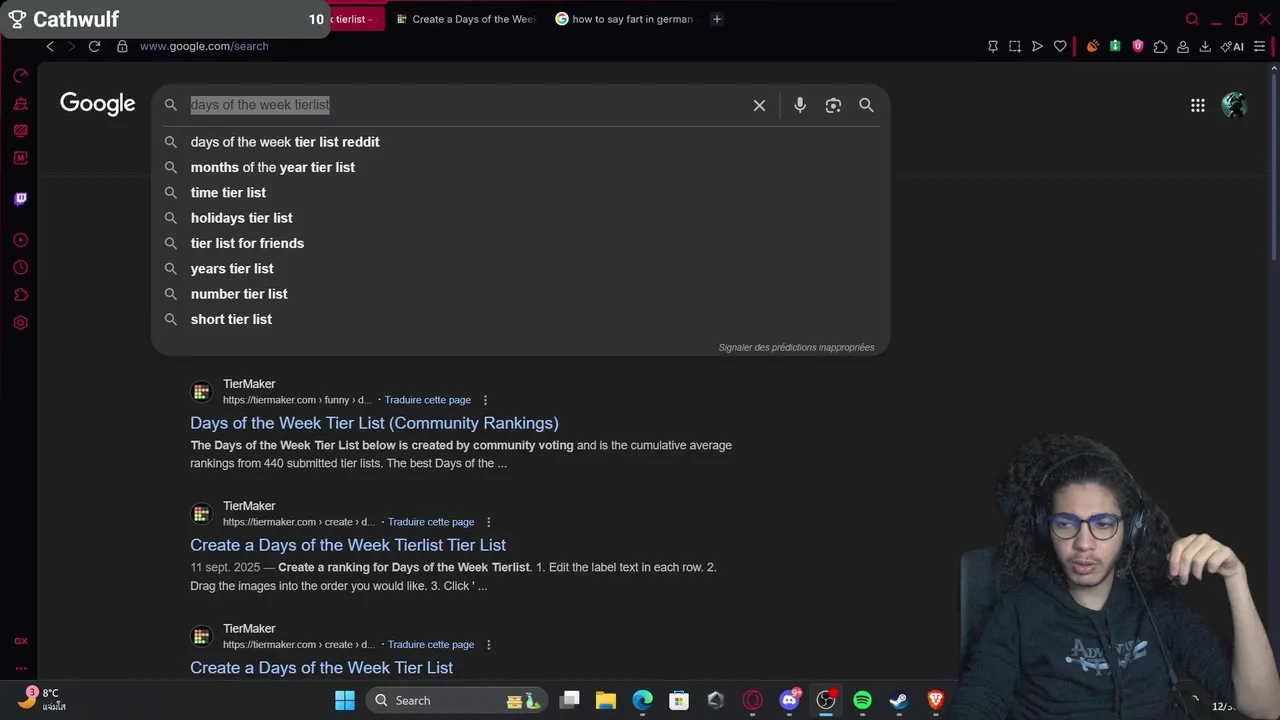Pin page with pinboard icon in address bar
Image resolution: width=1280 pixels, height=720 pixels.
pos(993,46)
